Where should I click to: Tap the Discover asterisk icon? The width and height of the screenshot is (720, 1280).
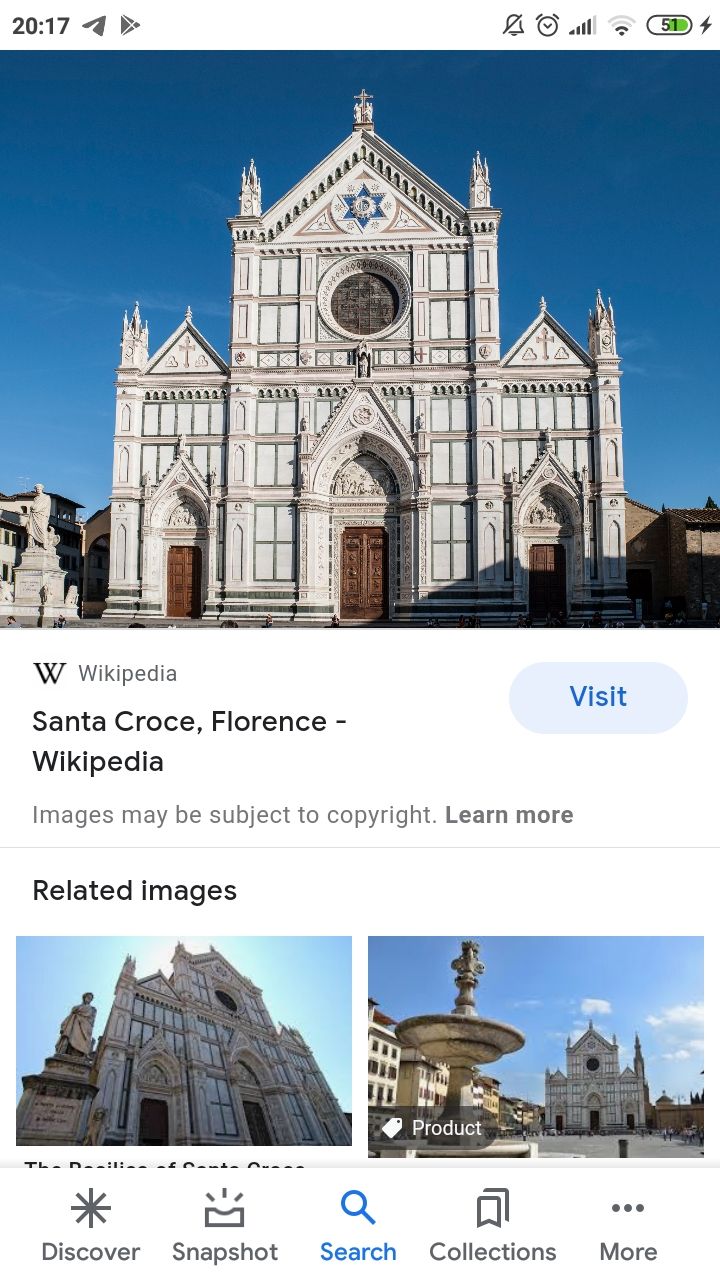(x=90, y=1209)
